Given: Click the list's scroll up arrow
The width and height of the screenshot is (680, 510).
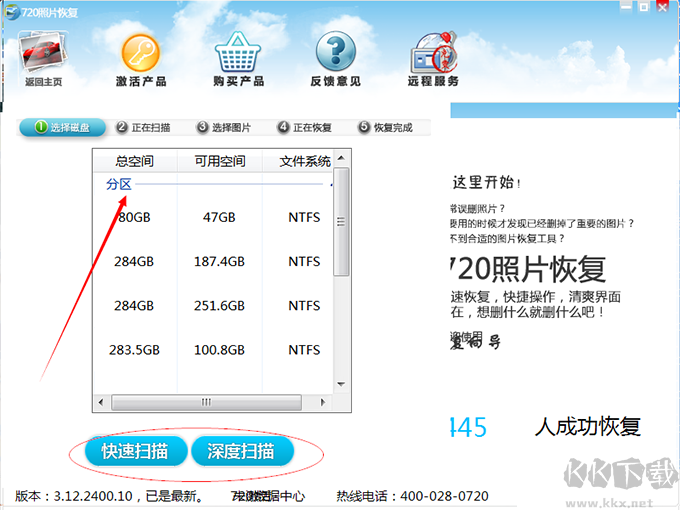Looking at the screenshot, I should pyautogui.click(x=341, y=158).
